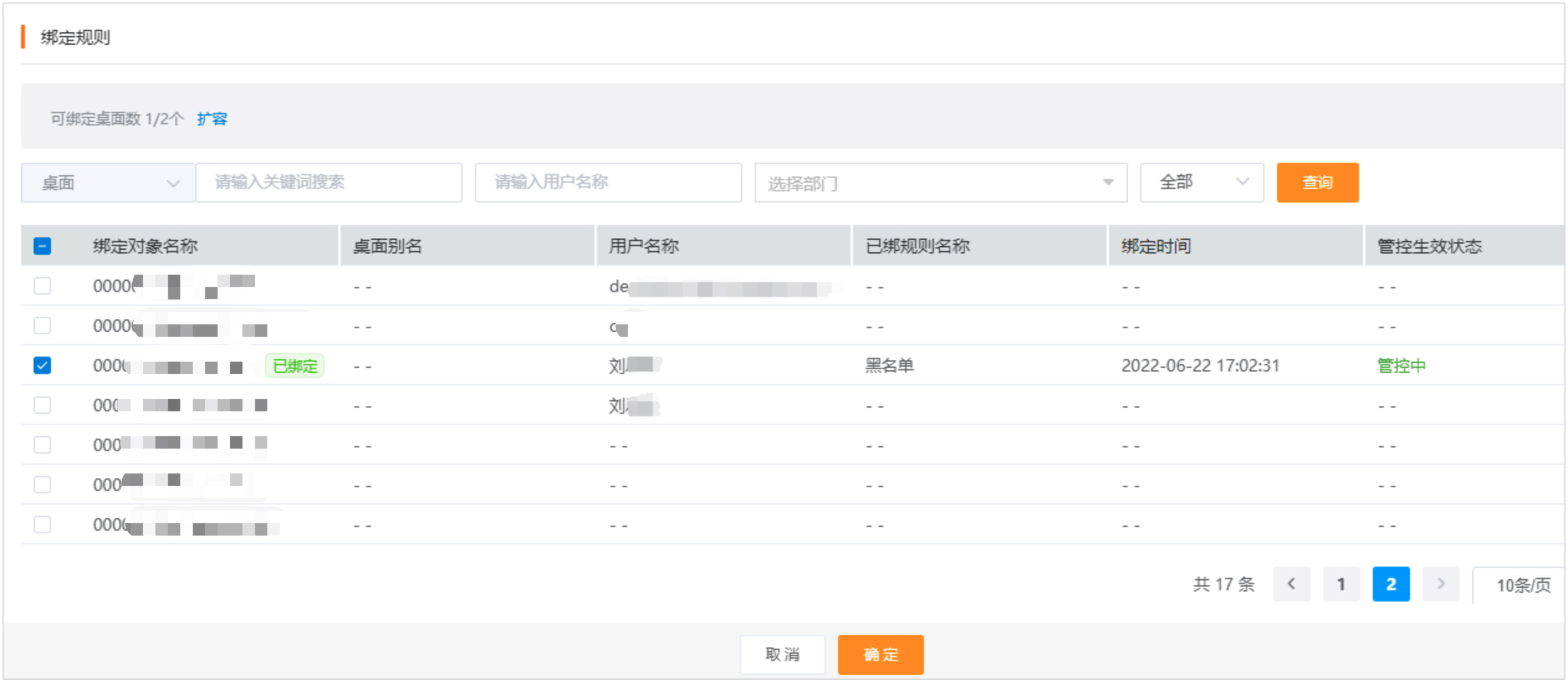The height and width of the screenshot is (681, 1568).
Task: Click the previous page arrow icon
Action: tap(1292, 584)
